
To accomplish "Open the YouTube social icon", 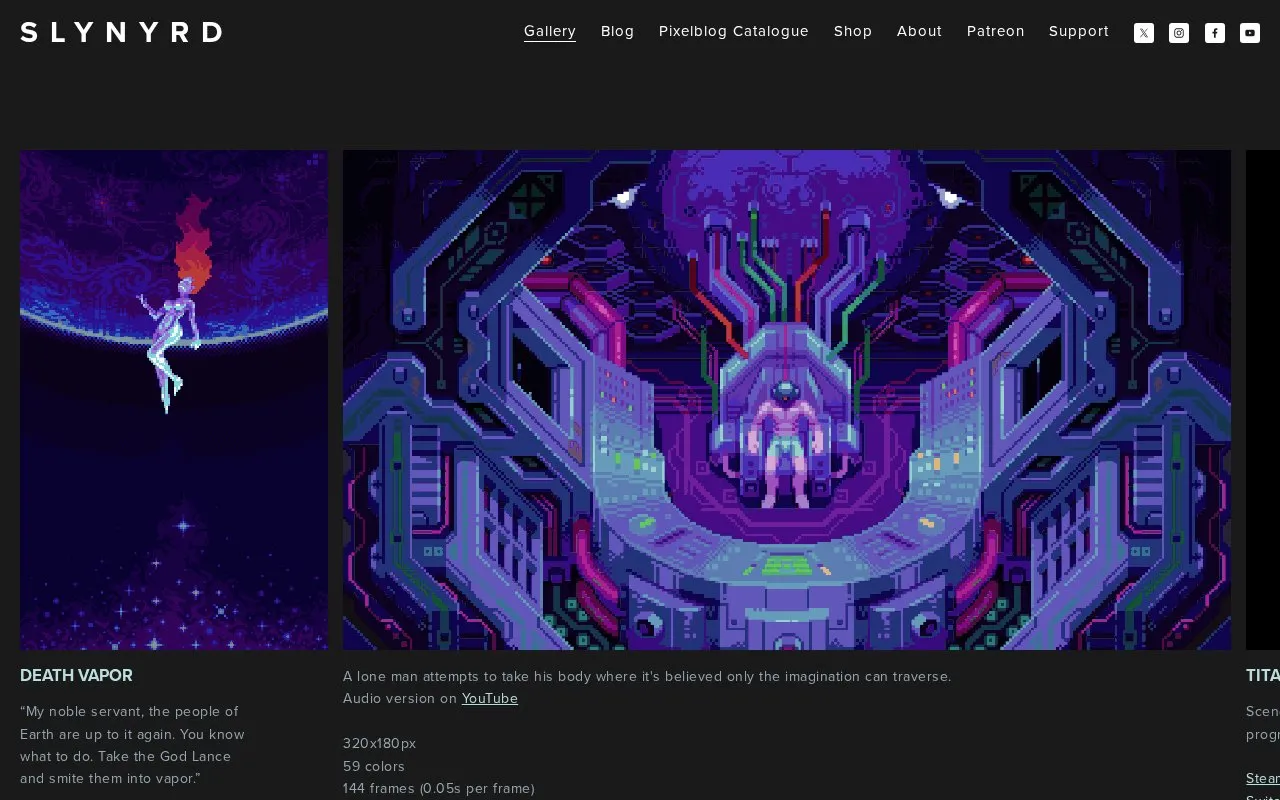I will (x=1250, y=33).
